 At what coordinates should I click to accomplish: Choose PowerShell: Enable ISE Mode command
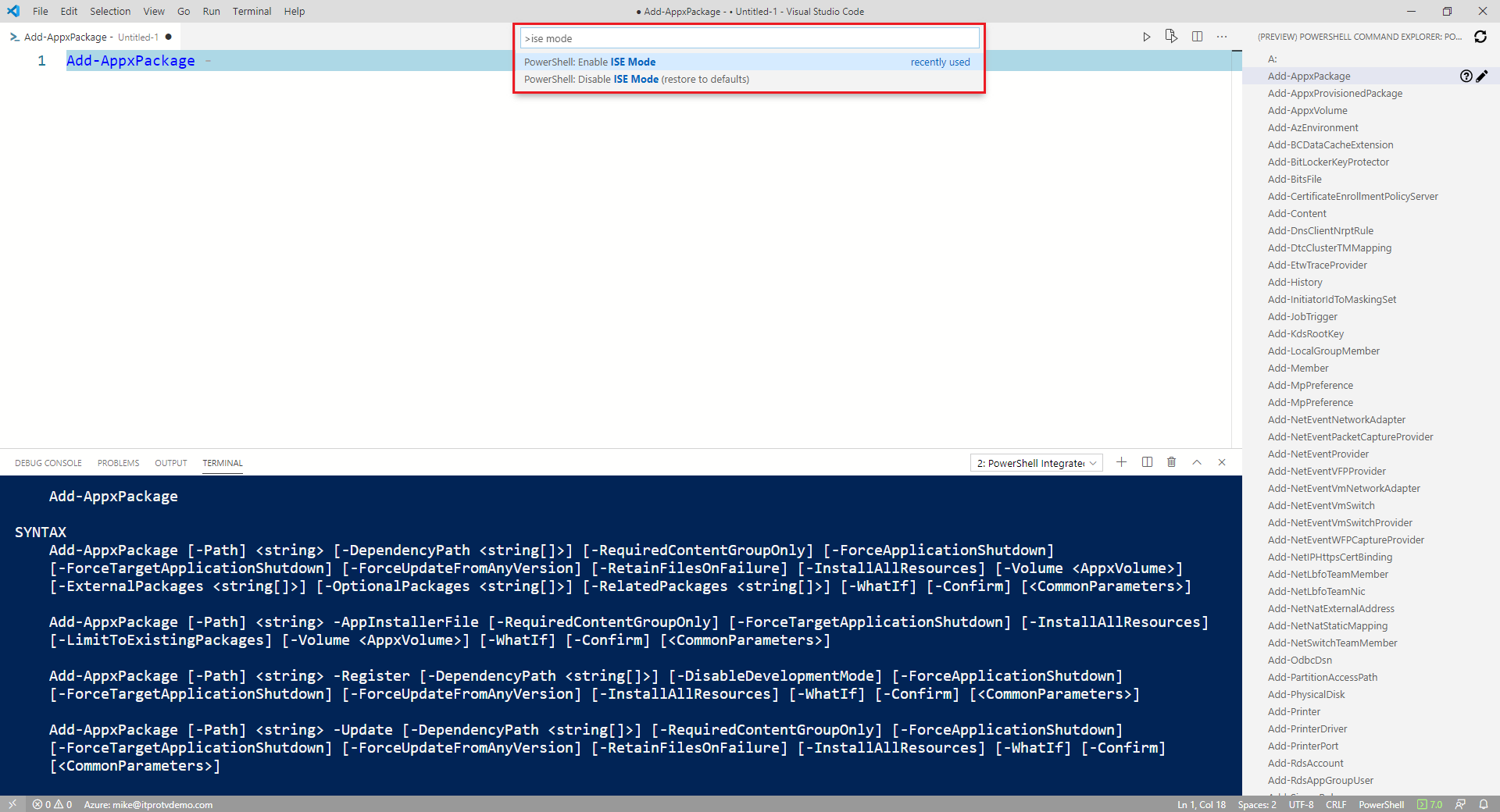tap(748, 62)
